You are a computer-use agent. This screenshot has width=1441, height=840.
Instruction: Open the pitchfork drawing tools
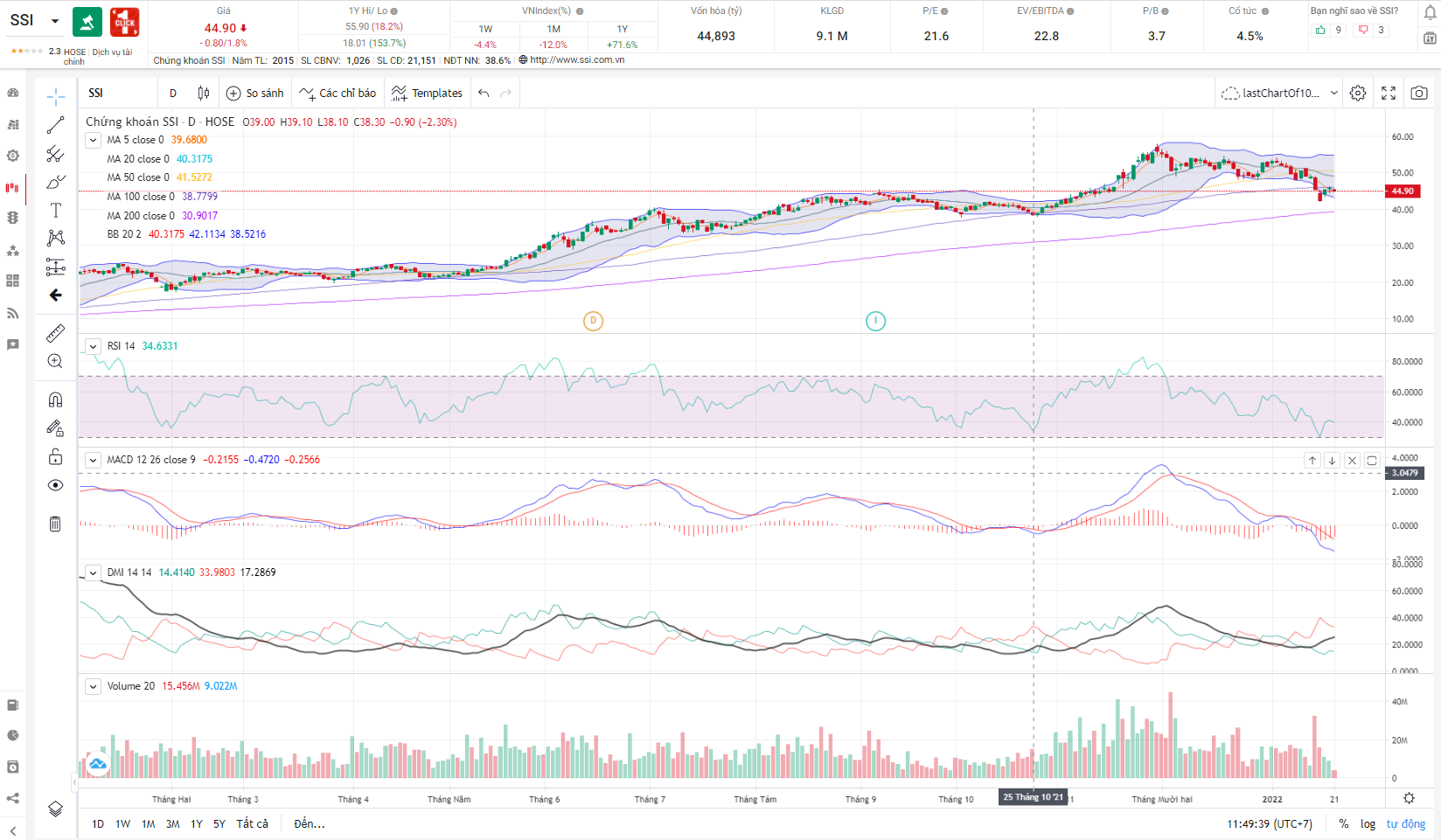tap(55, 154)
